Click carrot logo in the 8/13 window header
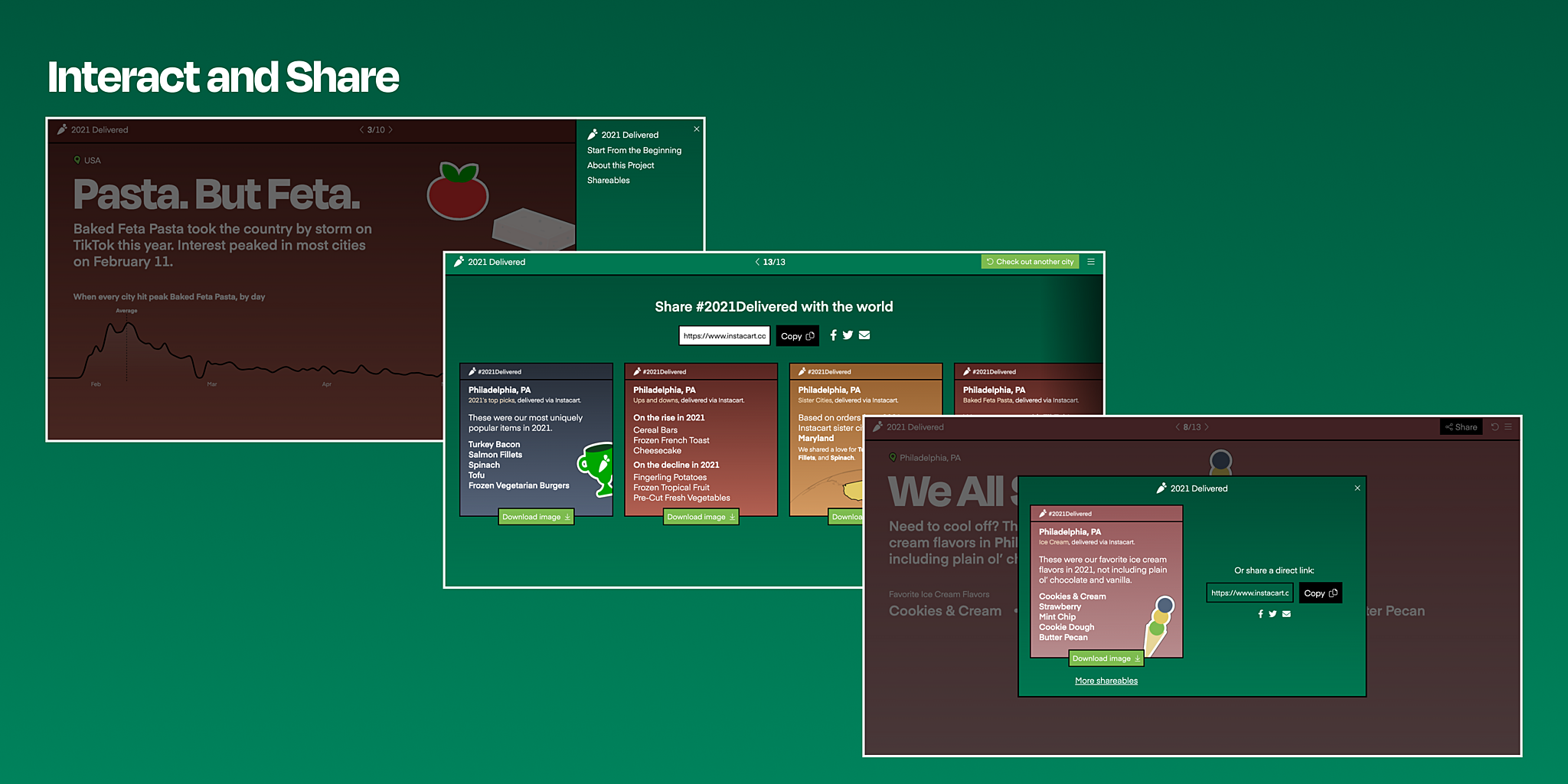 click(877, 427)
